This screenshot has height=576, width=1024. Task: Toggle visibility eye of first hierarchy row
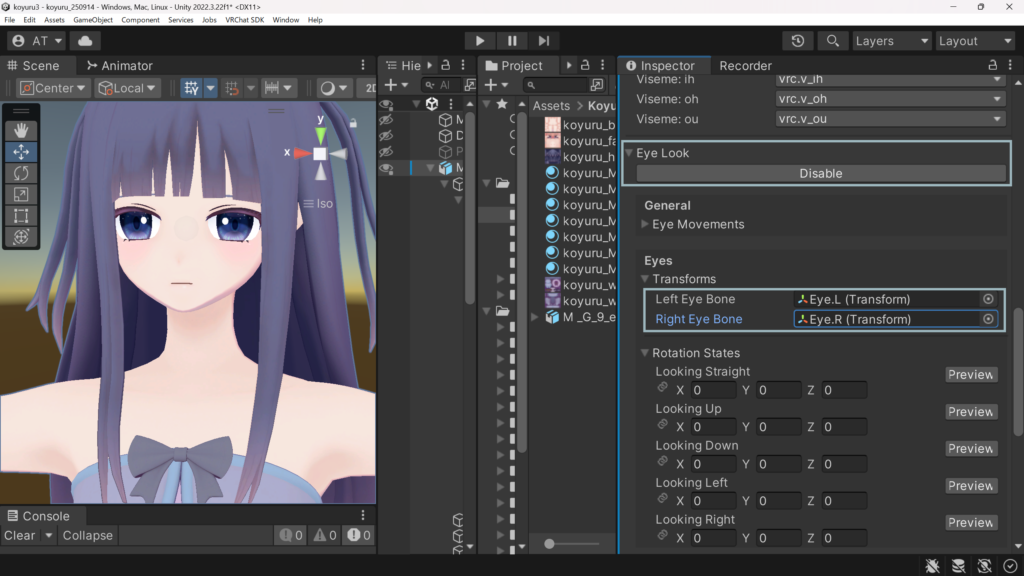point(386,104)
